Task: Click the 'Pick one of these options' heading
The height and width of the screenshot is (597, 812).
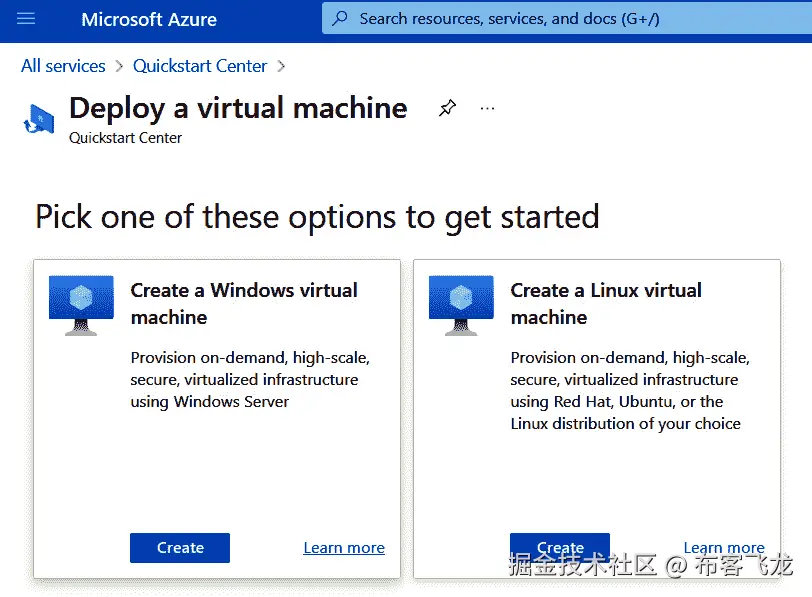Action: 317,217
